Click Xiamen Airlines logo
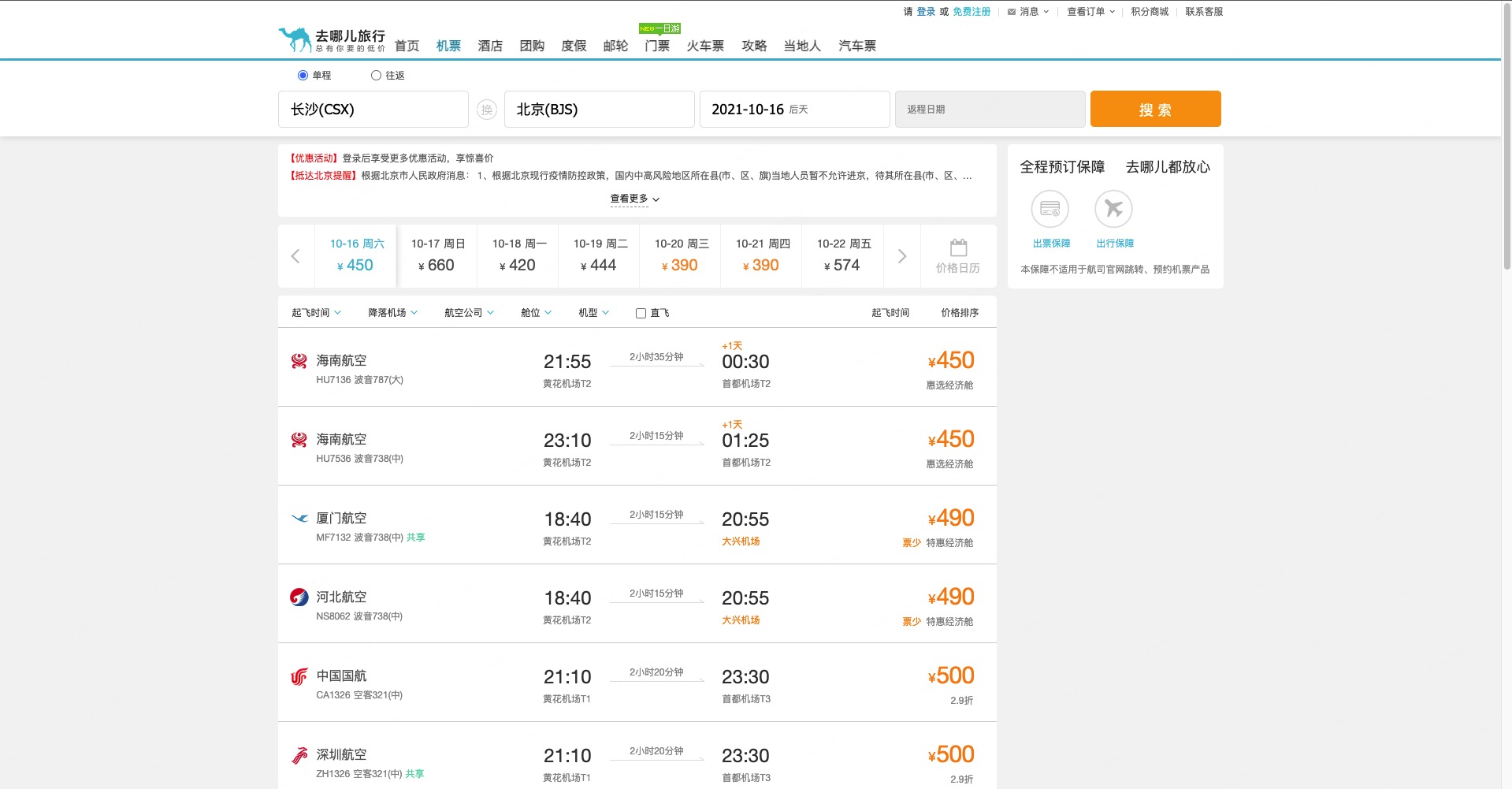The image size is (1512, 789). (299, 519)
